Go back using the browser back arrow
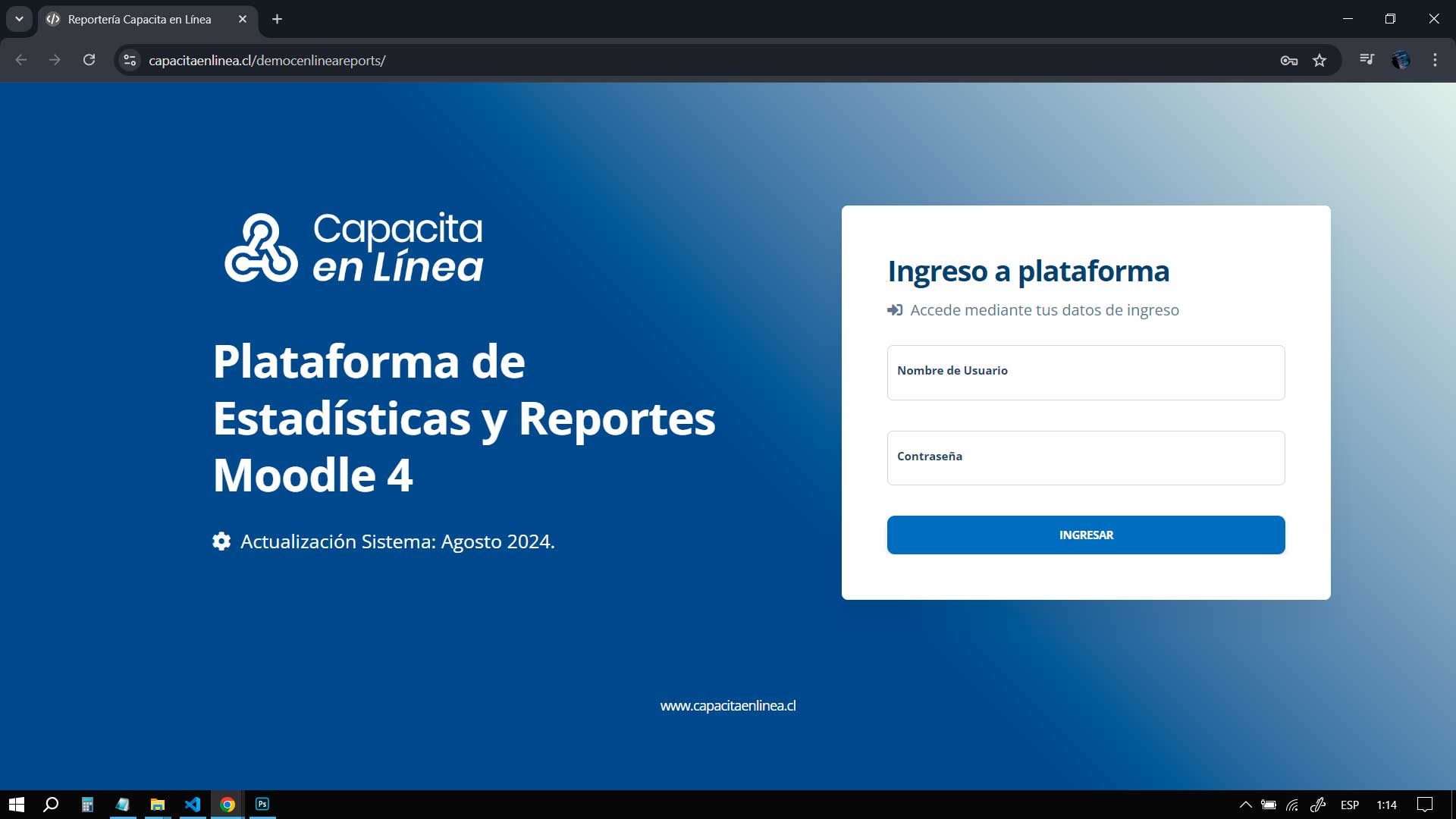 coord(21,60)
